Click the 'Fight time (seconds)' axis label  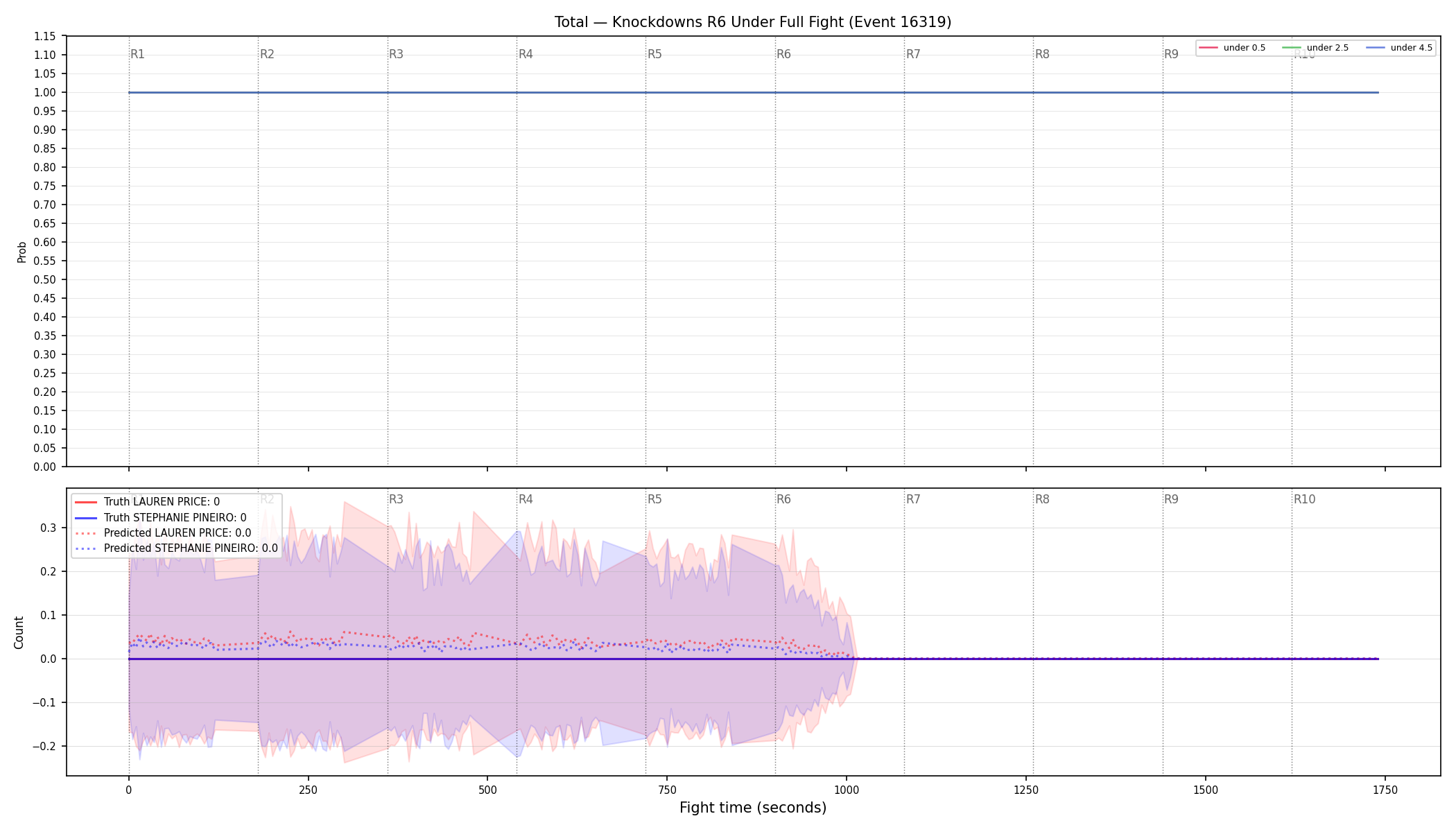(x=753, y=808)
